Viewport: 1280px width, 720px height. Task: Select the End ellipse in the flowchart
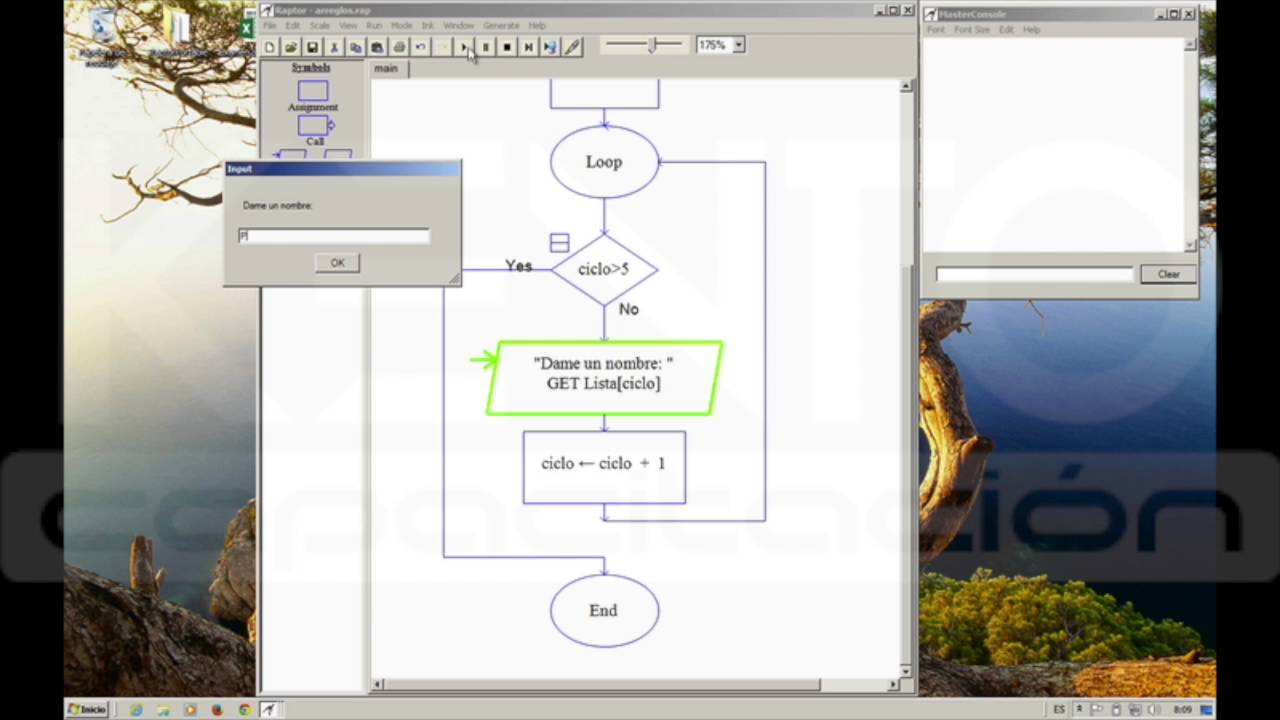[604, 611]
